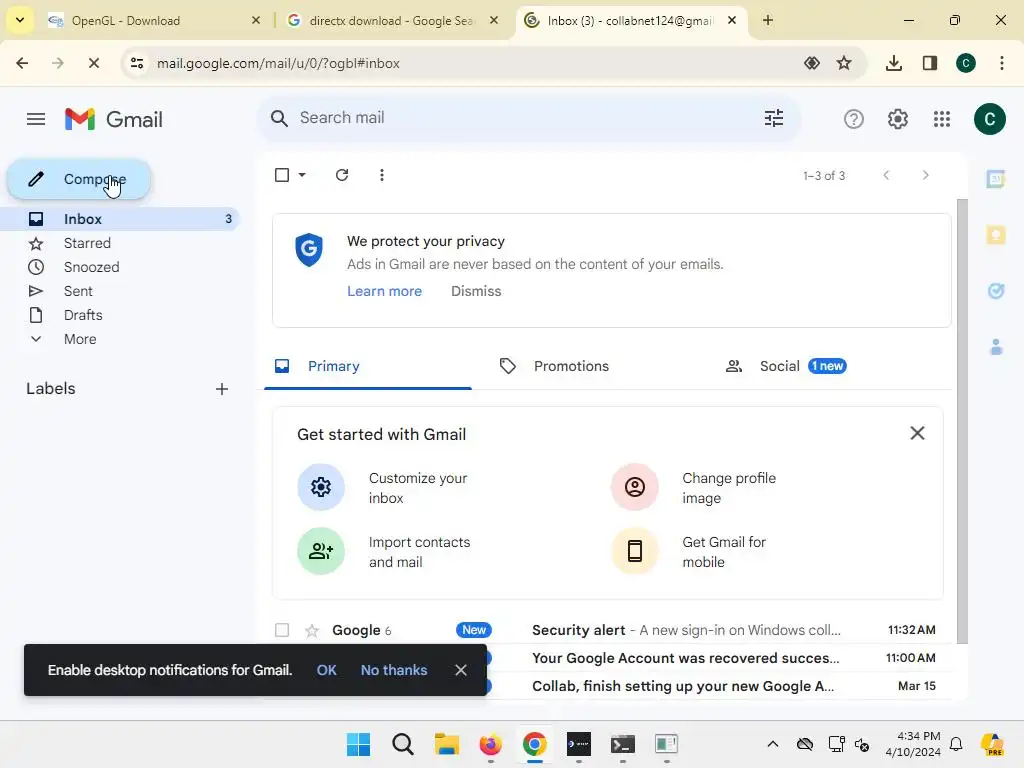Create a new label plus icon

pos(222,389)
